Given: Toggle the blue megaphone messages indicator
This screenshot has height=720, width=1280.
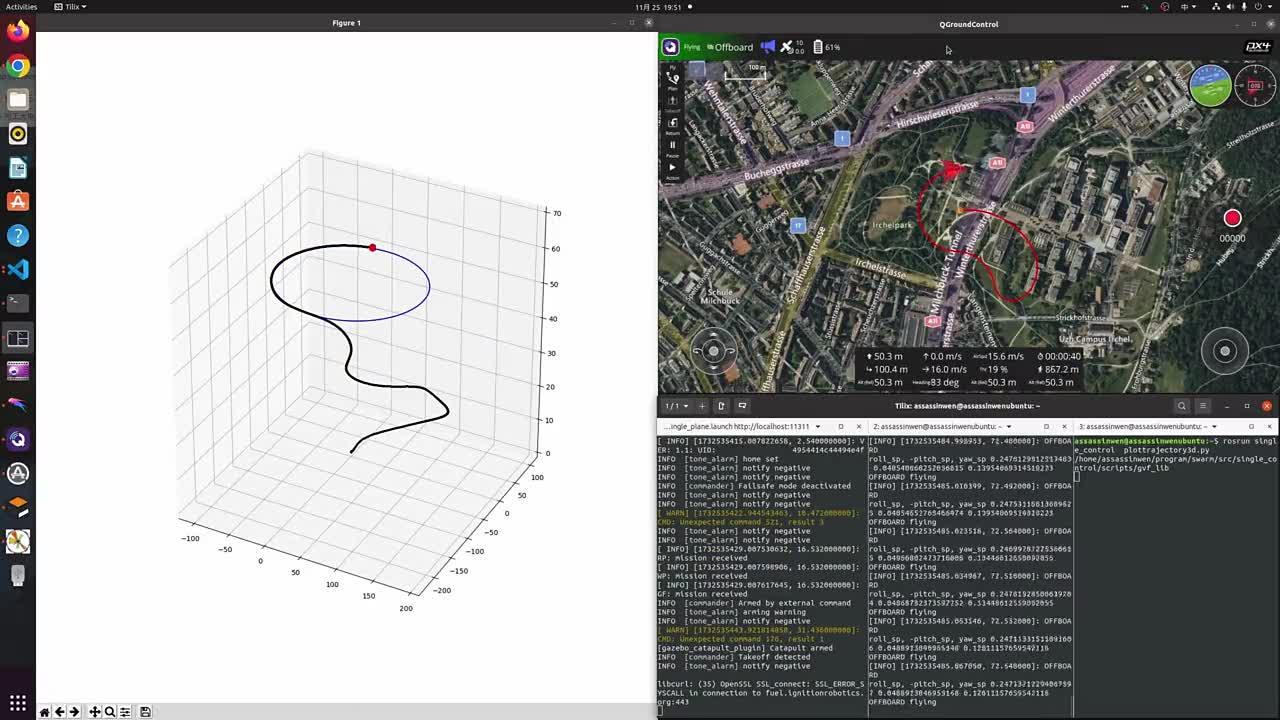Looking at the screenshot, I should point(767,47).
